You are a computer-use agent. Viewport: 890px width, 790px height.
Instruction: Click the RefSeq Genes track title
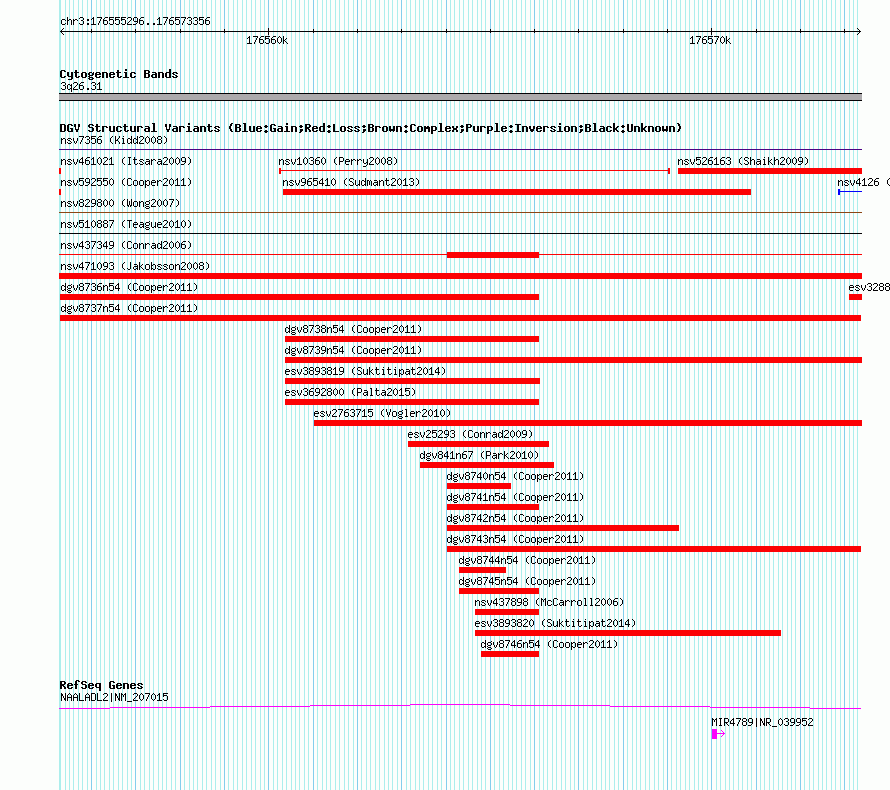point(101,685)
